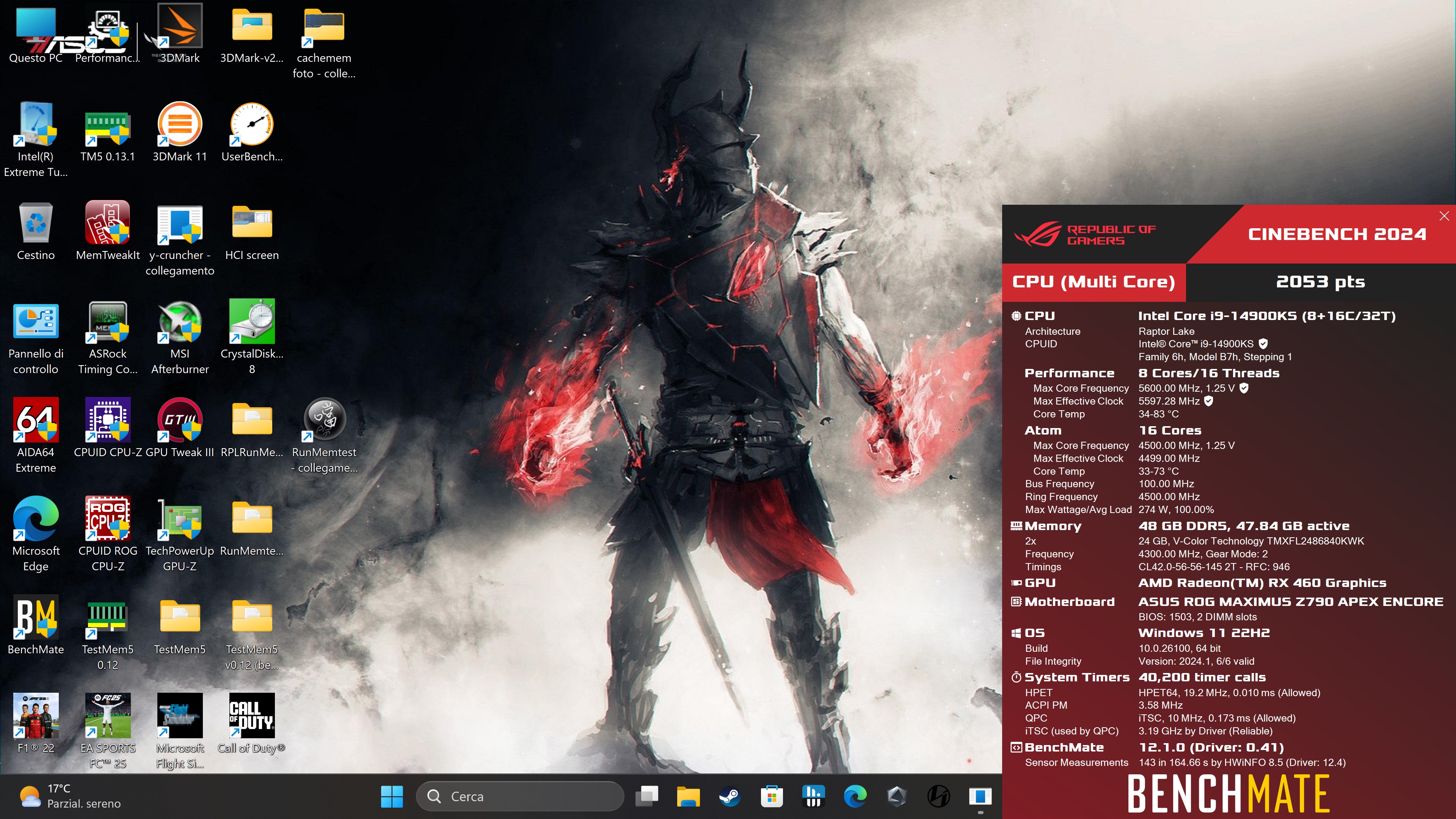The height and width of the screenshot is (819, 1456).
Task: Click the AMD Radeon RX 460 Graphics text
Action: click(x=1261, y=583)
